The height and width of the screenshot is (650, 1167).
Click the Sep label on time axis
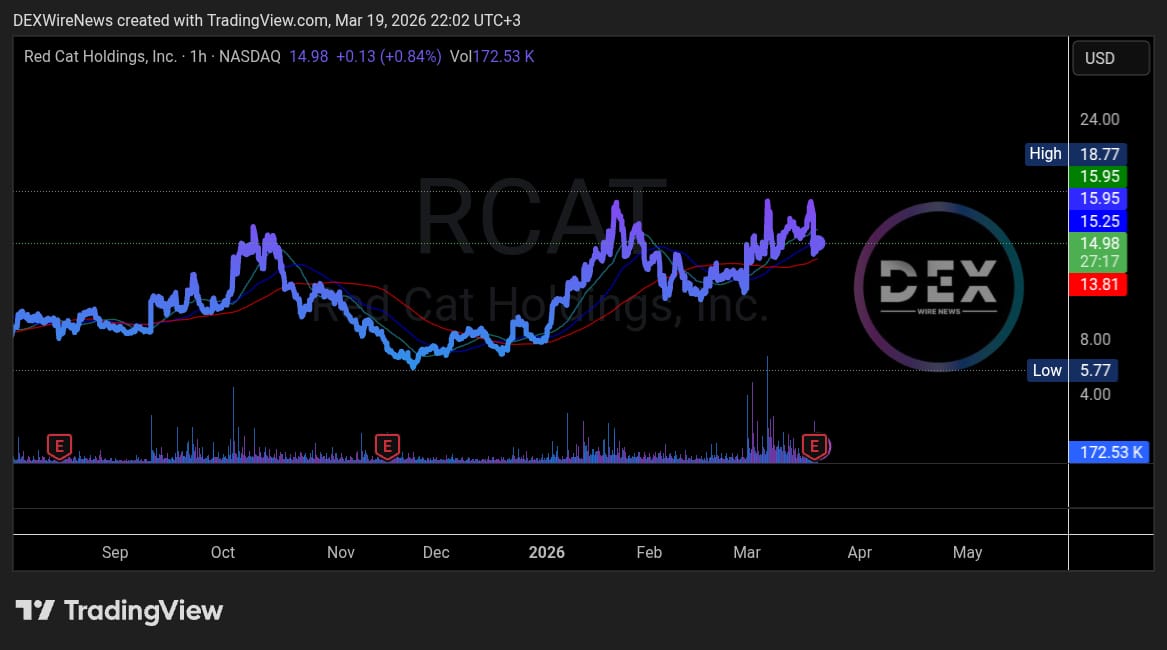[x=115, y=552]
